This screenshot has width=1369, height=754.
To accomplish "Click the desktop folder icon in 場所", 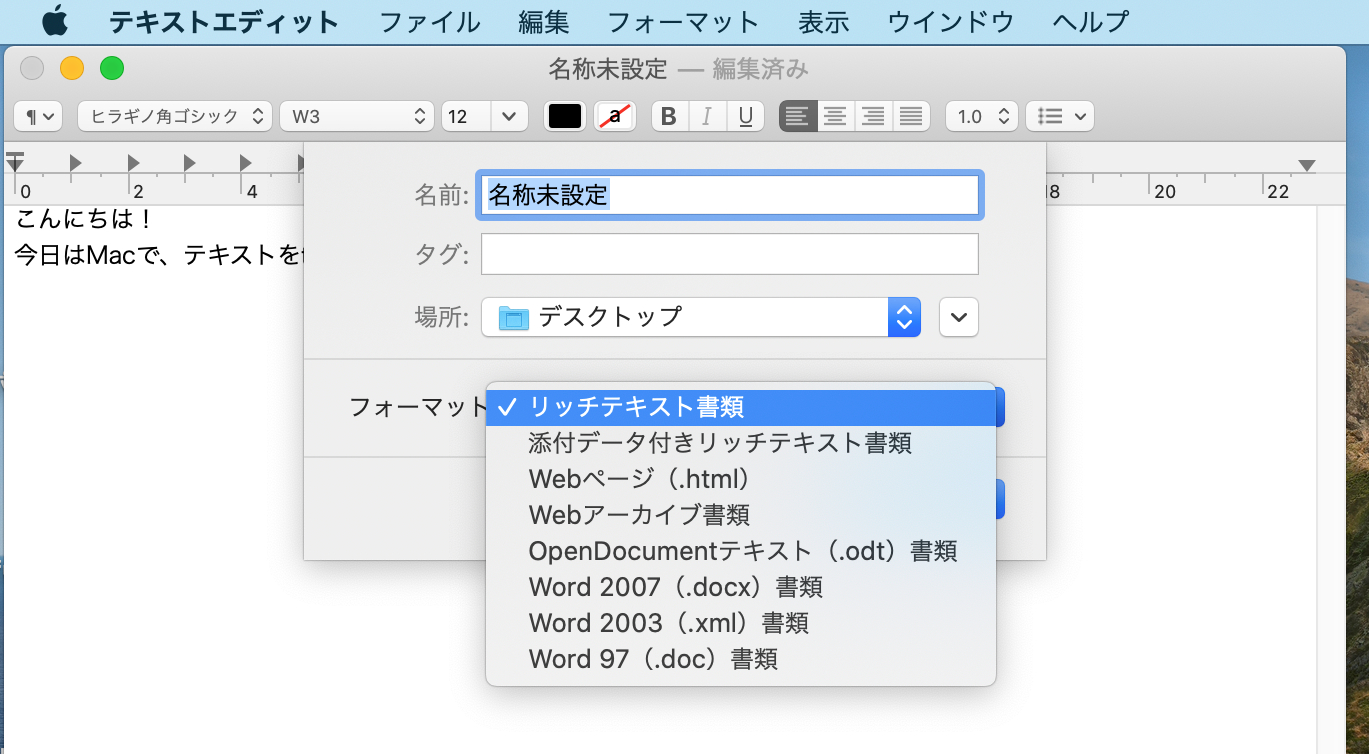I will [513, 318].
